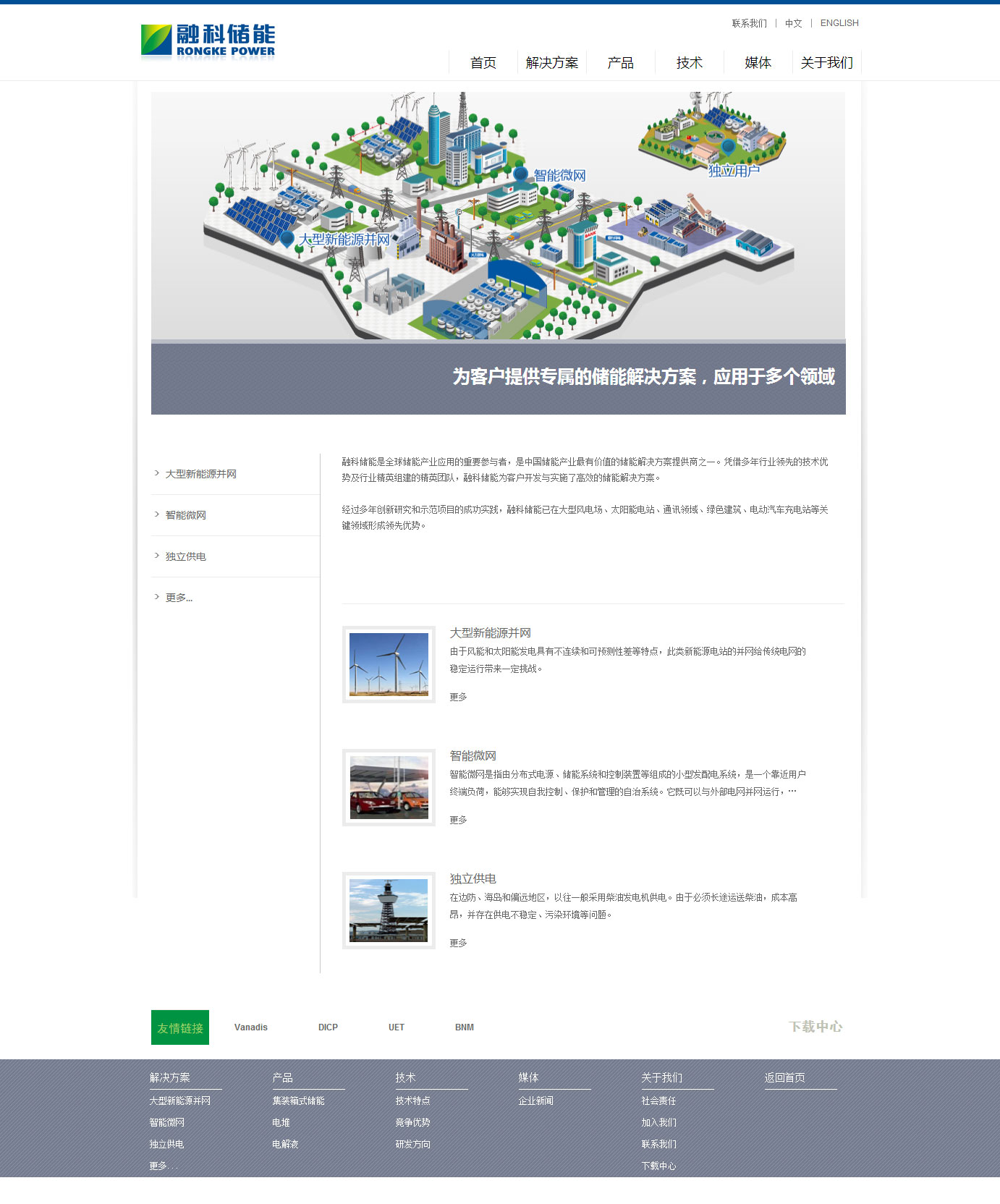Click 更多 under the 独立供电 article
Screen dimensions: 1000x1204
click(x=458, y=943)
